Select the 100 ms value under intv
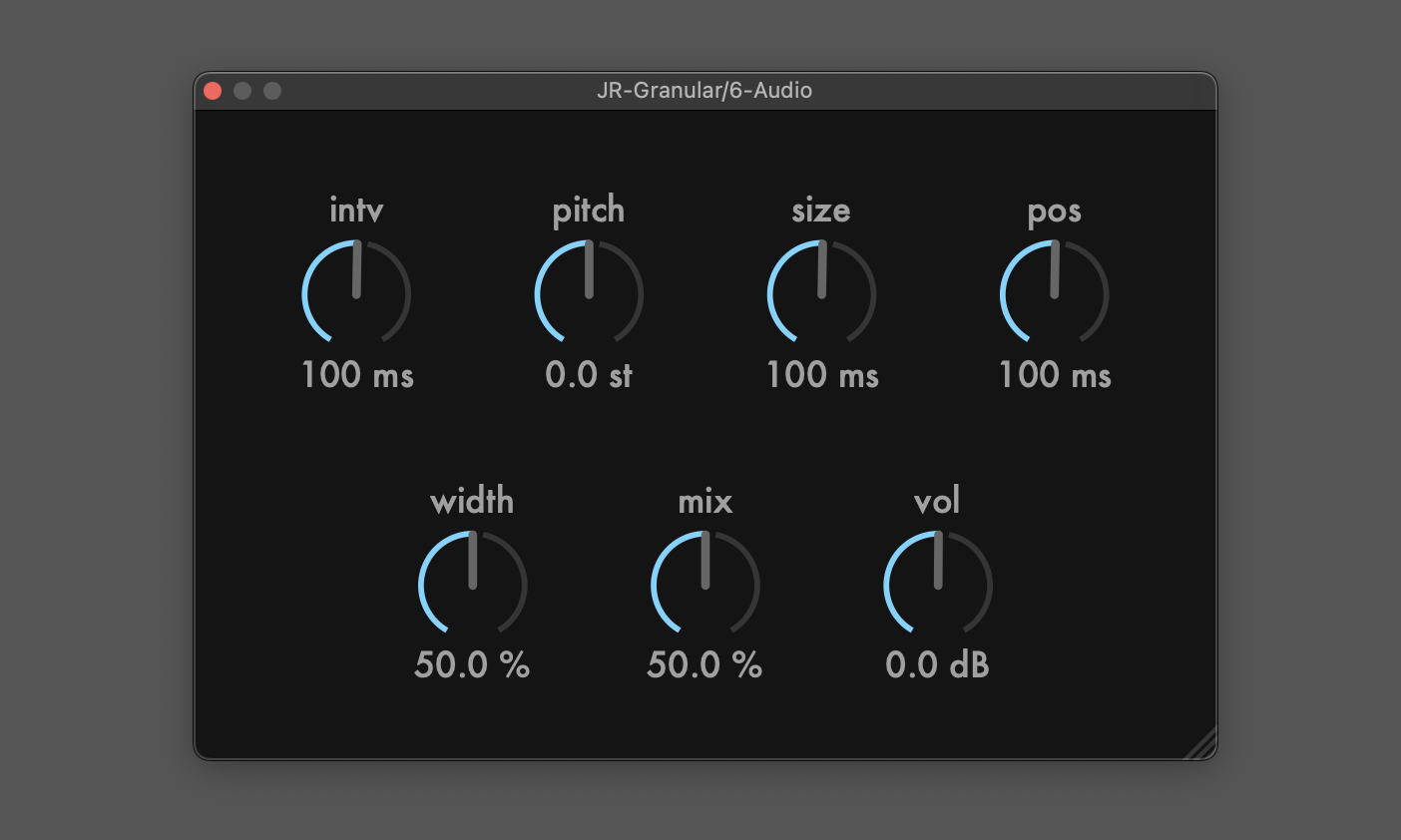The width and height of the screenshot is (1401, 840). (x=356, y=375)
